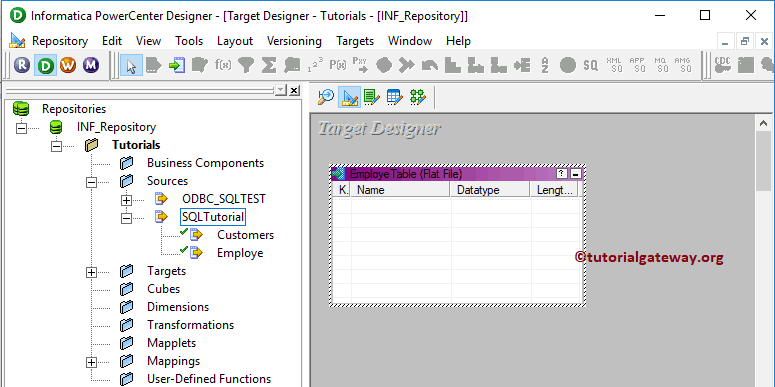Click the A-Z Sorter transformation icon
Image resolution: width=775 pixels, height=387 pixels.
tap(545, 65)
